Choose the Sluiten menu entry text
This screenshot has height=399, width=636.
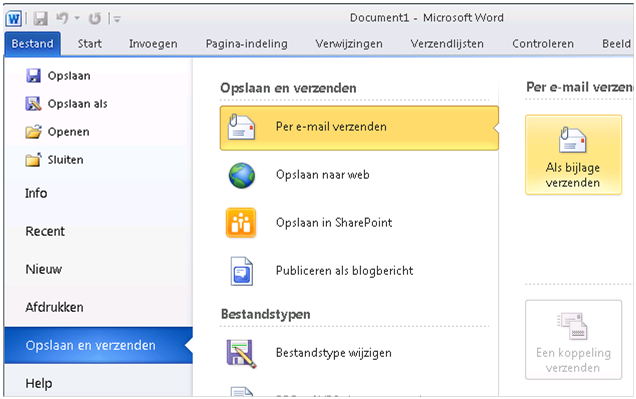pos(65,160)
